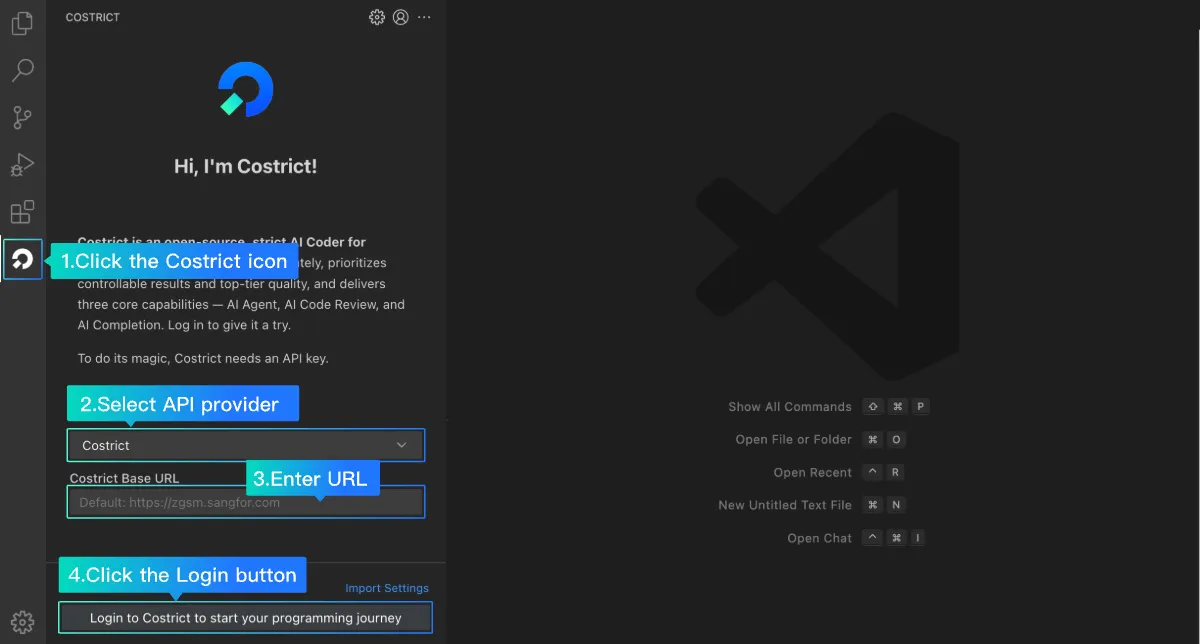Click 'New Untitled Text File' text
Screen dimensions: 1200x644
[x=785, y=505]
